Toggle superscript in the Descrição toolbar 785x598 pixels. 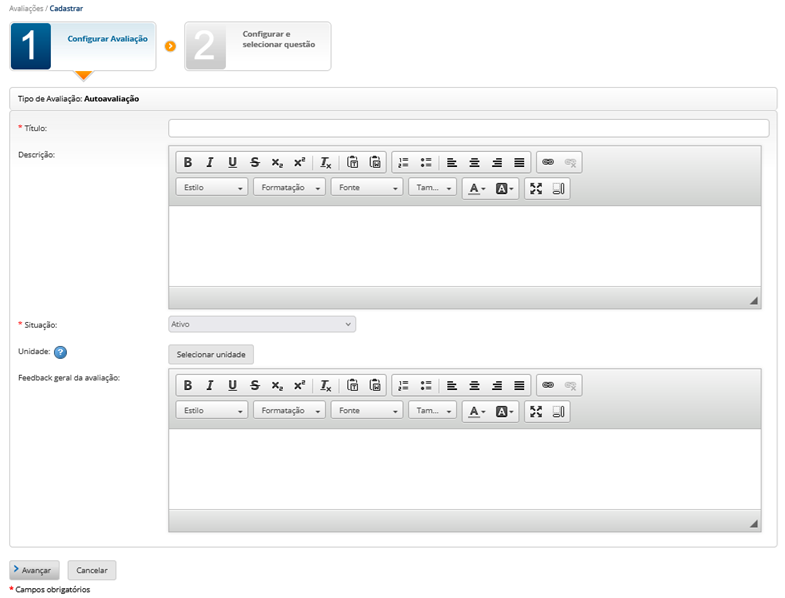(x=299, y=162)
